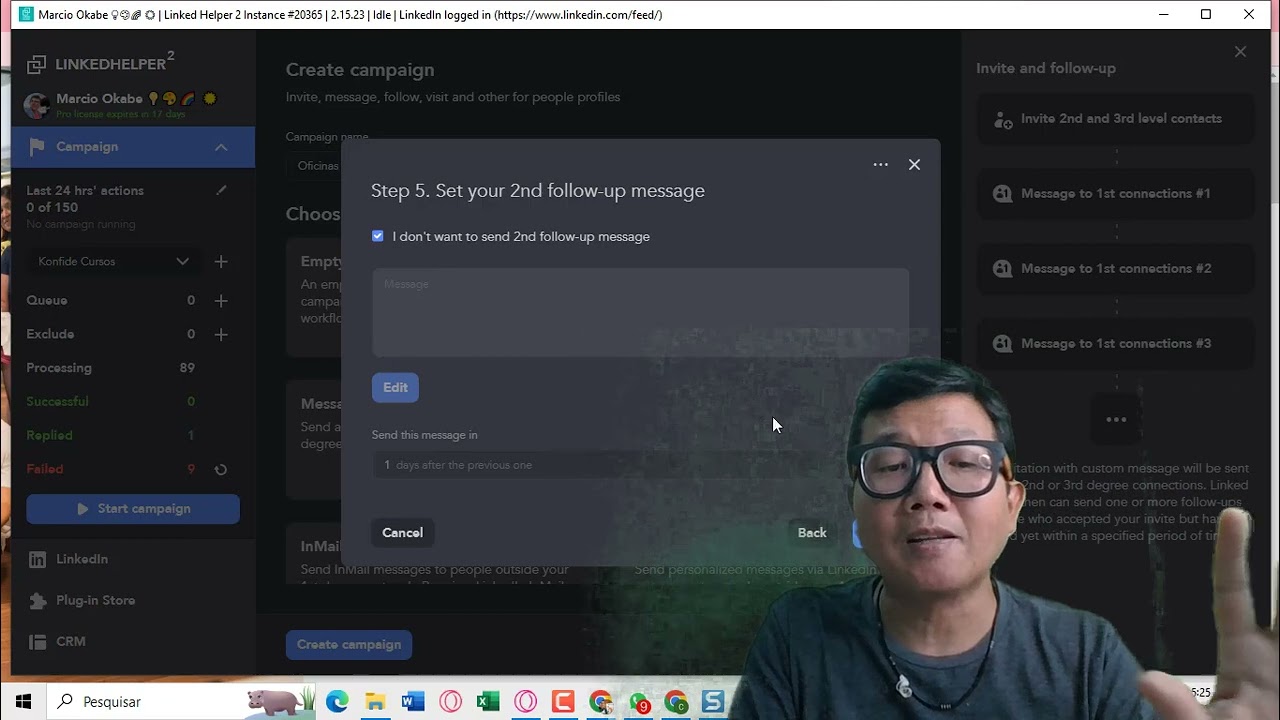1280x720 pixels.
Task: Add a new campaign with plus icon
Action: point(221,261)
